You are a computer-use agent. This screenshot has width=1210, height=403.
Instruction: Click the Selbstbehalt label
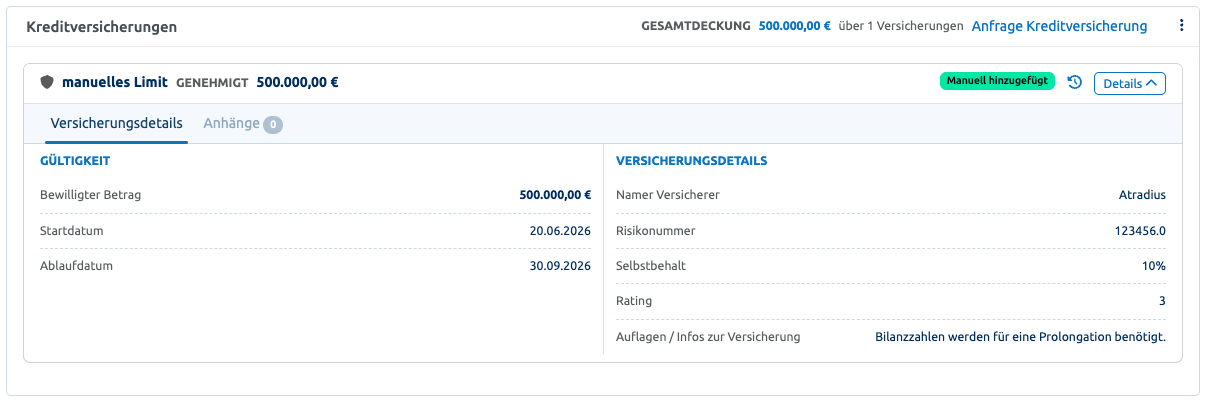point(651,266)
